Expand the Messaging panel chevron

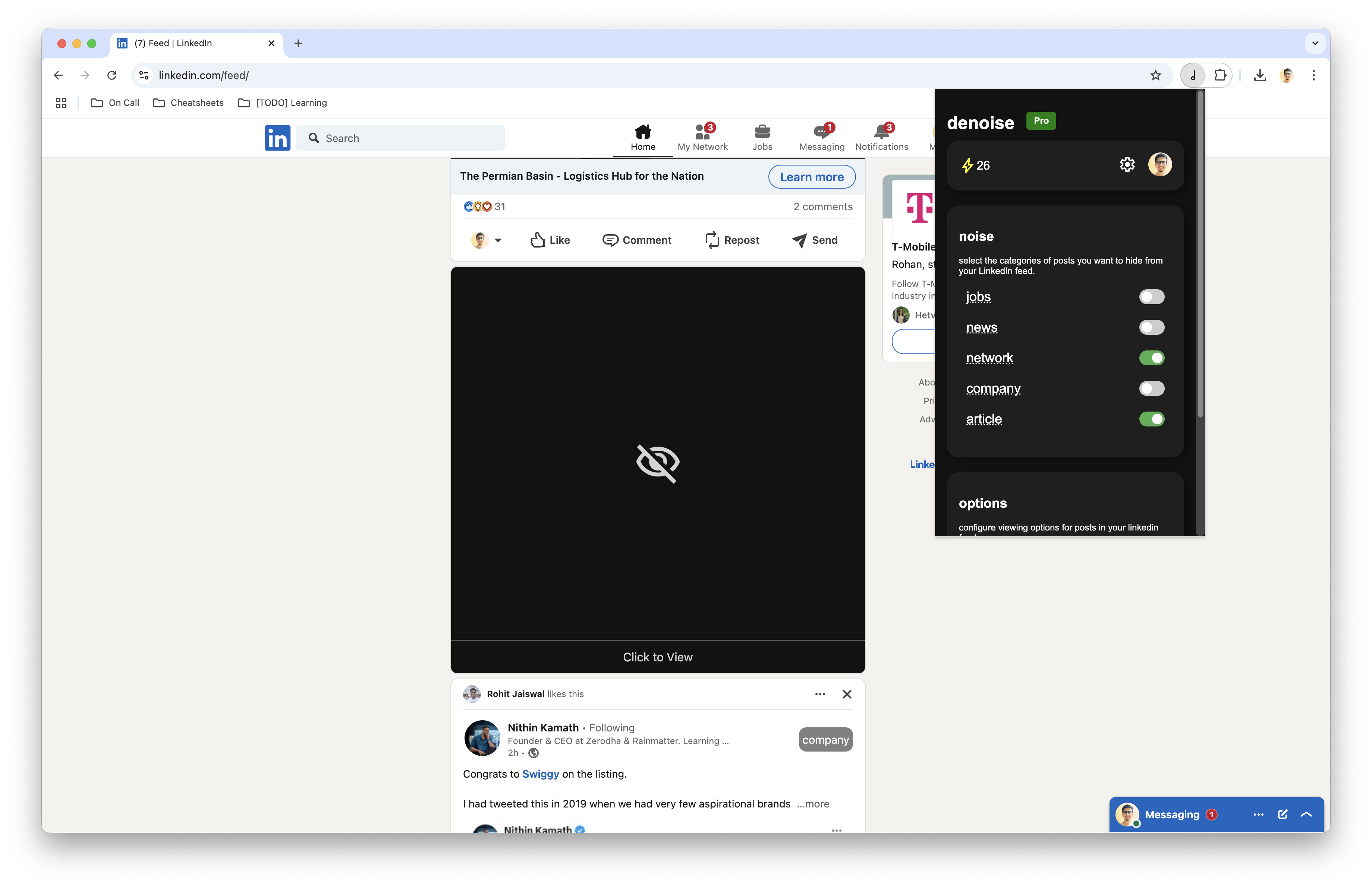pyautogui.click(x=1306, y=814)
